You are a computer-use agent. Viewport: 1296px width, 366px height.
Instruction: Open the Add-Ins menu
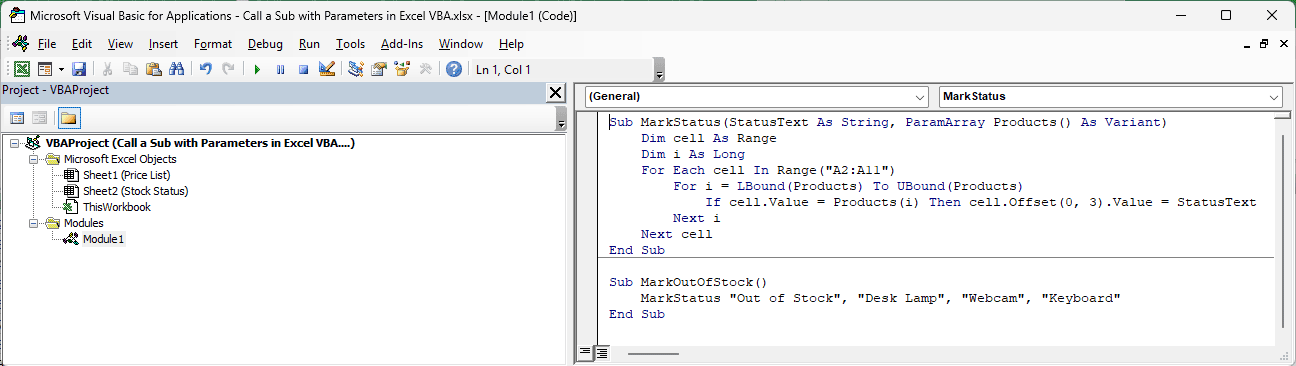point(402,44)
